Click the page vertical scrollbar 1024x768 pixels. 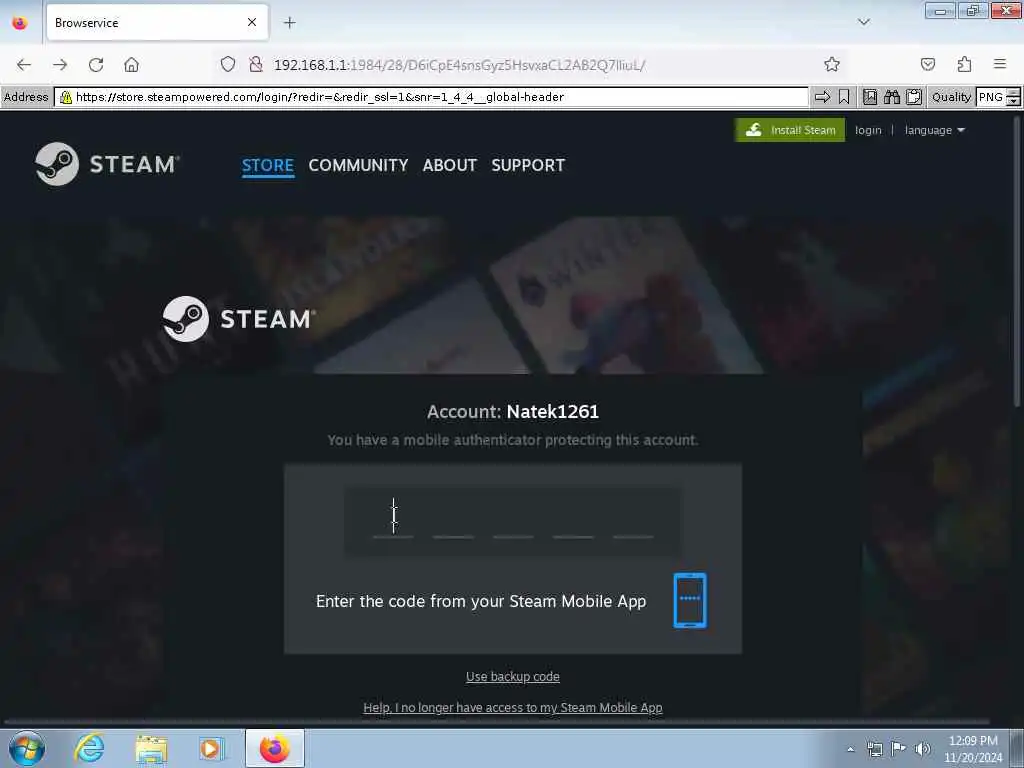pyautogui.click(x=1016, y=261)
